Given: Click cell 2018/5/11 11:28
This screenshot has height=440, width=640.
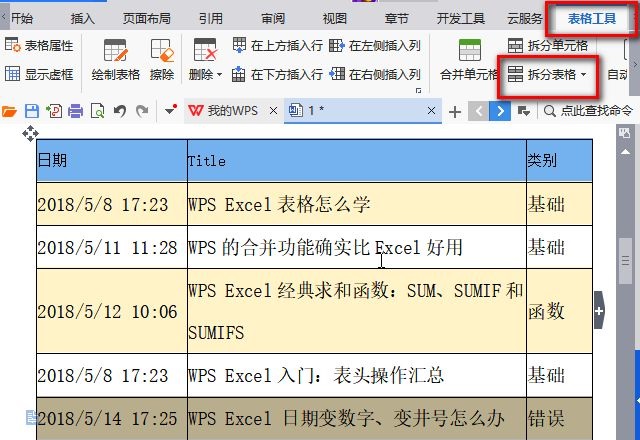Looking at the screenshot, I should 112,247.
